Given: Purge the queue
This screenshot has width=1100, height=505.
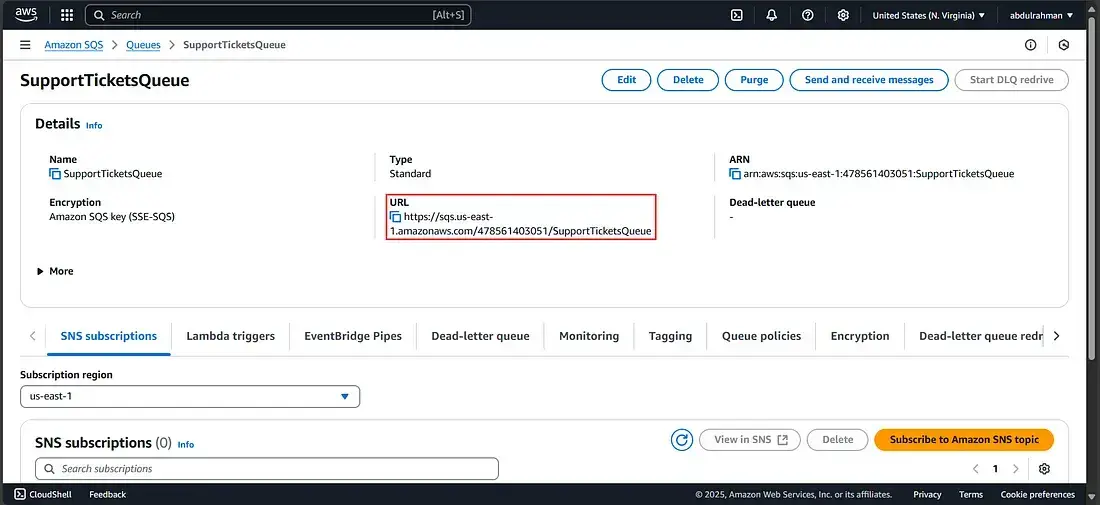Looking at the screenshot, I should point(754,80).
